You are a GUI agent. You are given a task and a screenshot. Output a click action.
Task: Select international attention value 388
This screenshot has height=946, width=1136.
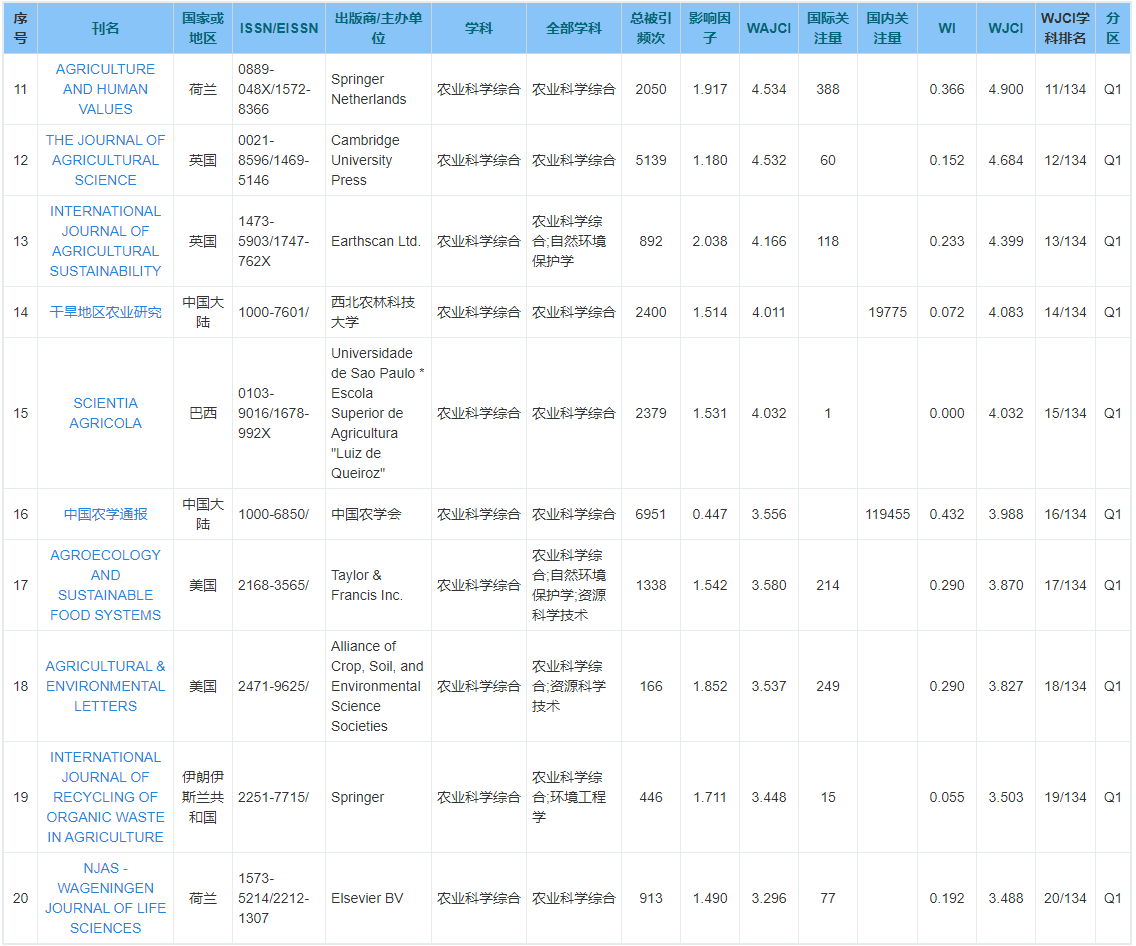828,89
